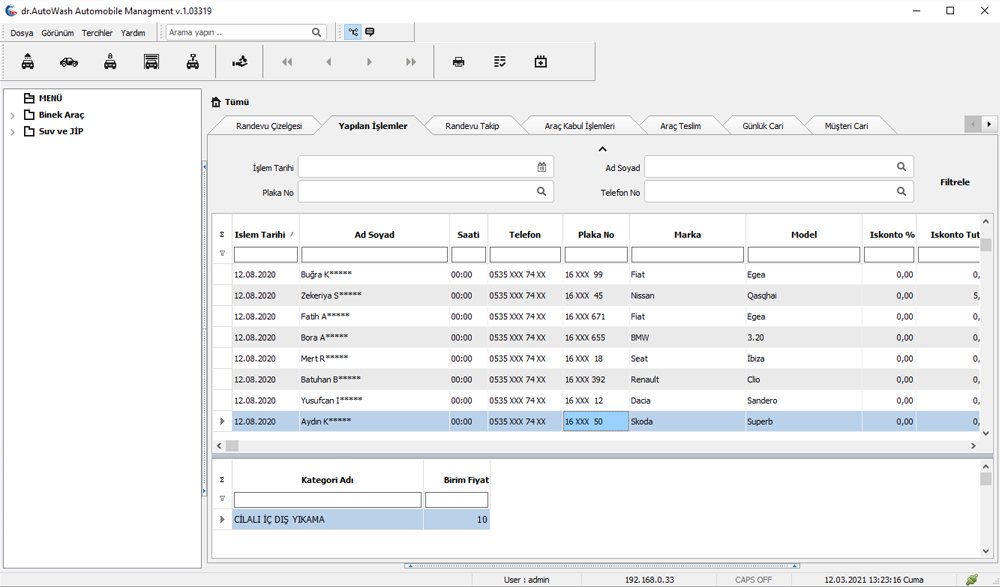The width and height of the screenshot is (1000, 587).
Task: Toggle the tree-view button beside the search box
Action: pos(352,32)
